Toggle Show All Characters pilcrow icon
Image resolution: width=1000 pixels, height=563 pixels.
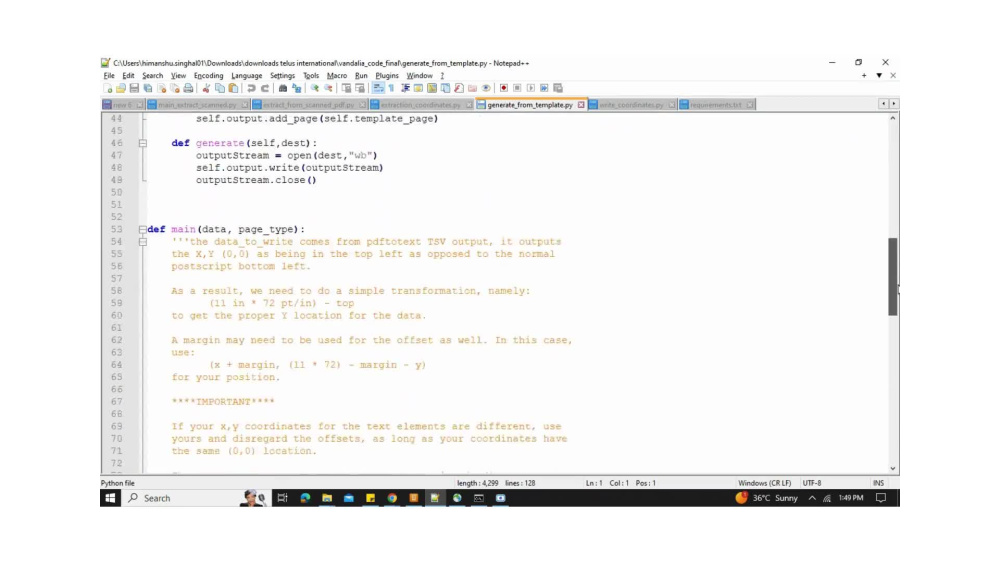point(391,88)
